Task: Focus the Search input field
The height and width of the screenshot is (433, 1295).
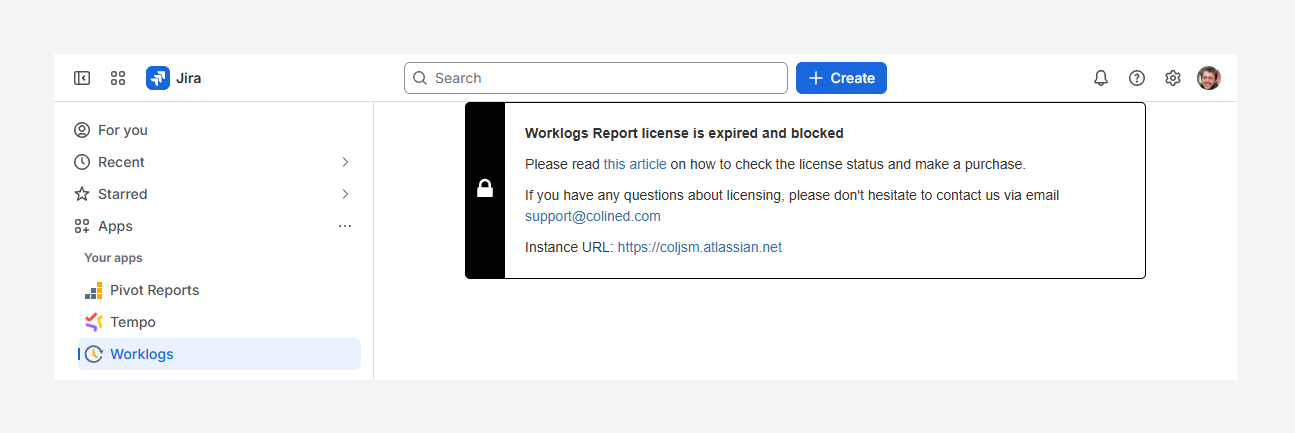Action: coord(596,78)
